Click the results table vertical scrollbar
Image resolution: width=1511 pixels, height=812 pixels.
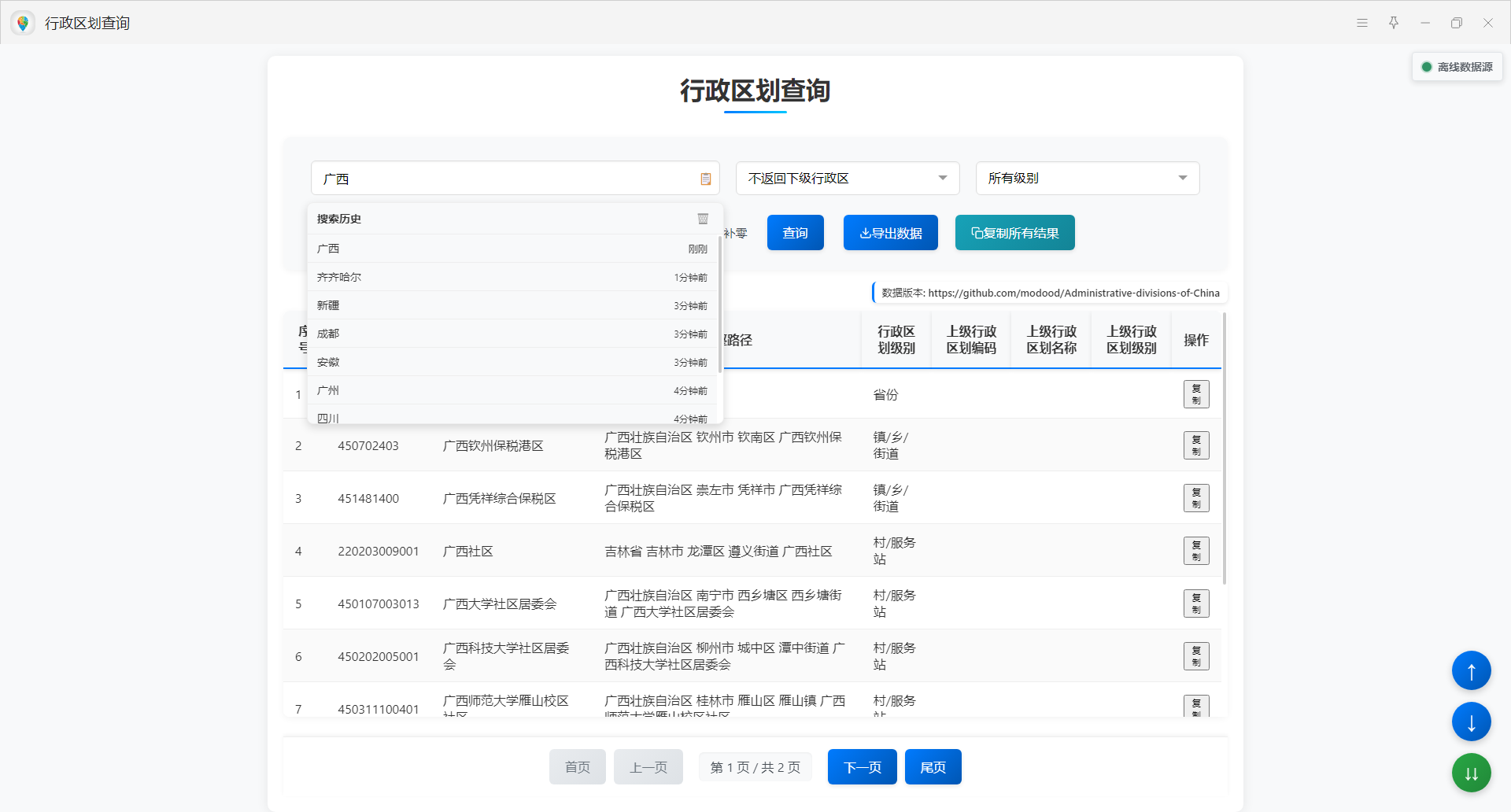[1225, 448]
